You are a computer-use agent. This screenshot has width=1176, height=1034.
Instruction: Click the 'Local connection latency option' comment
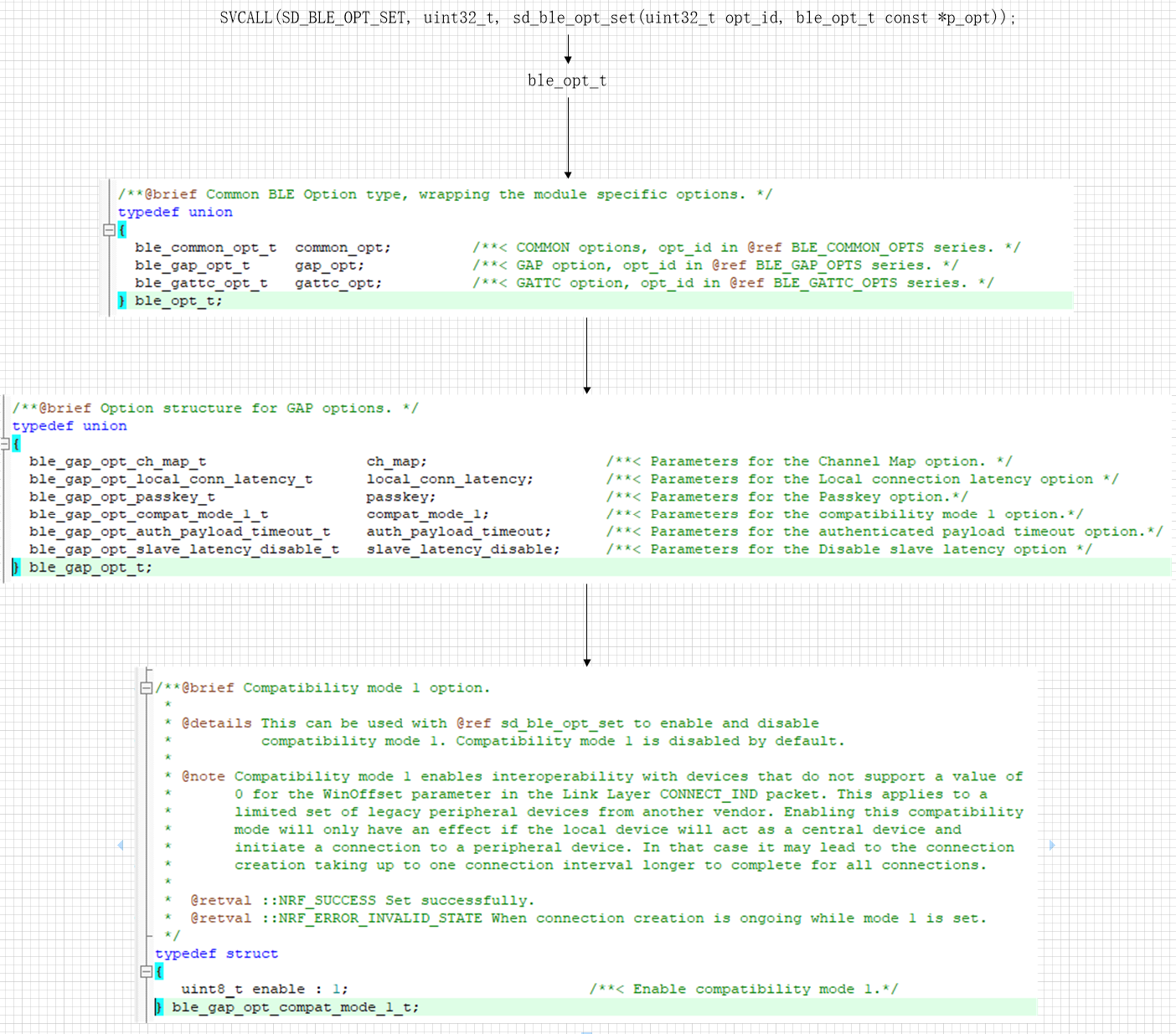point(863,479)
